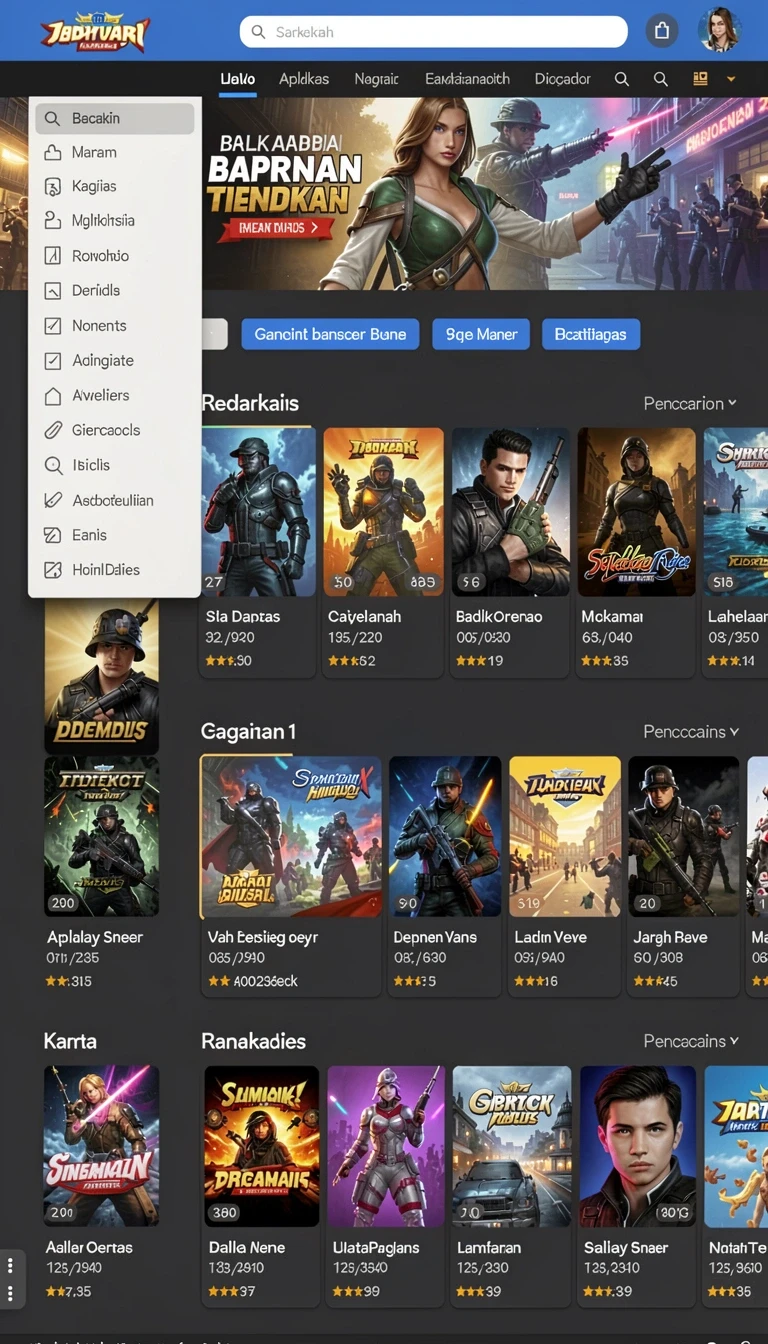Click the Karrta section heading
Screen dimensions: 768x1344
point(70,1041)
